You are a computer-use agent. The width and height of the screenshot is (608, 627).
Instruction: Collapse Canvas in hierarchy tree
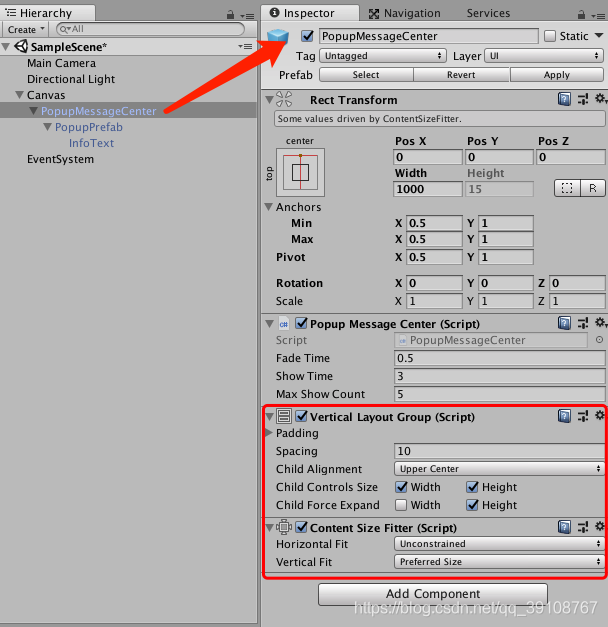pos(19,95)
